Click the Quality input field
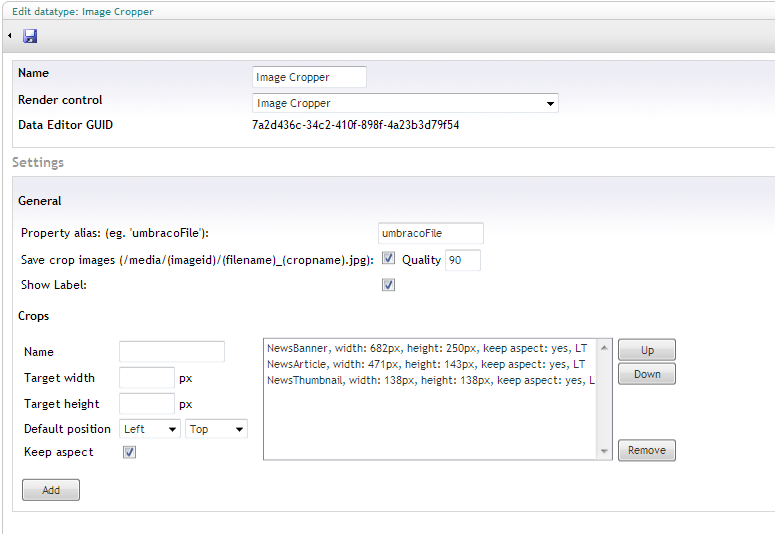This screenshot has width=775, height=534. pos(462,260)
